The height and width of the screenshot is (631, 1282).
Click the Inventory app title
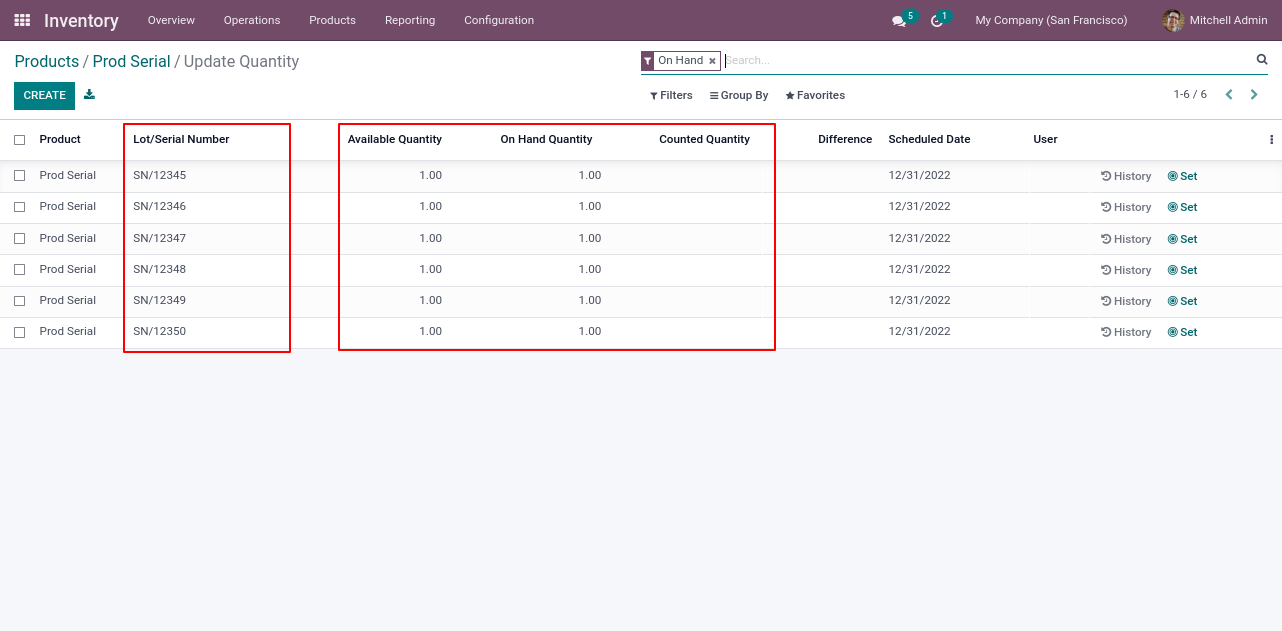81,20
